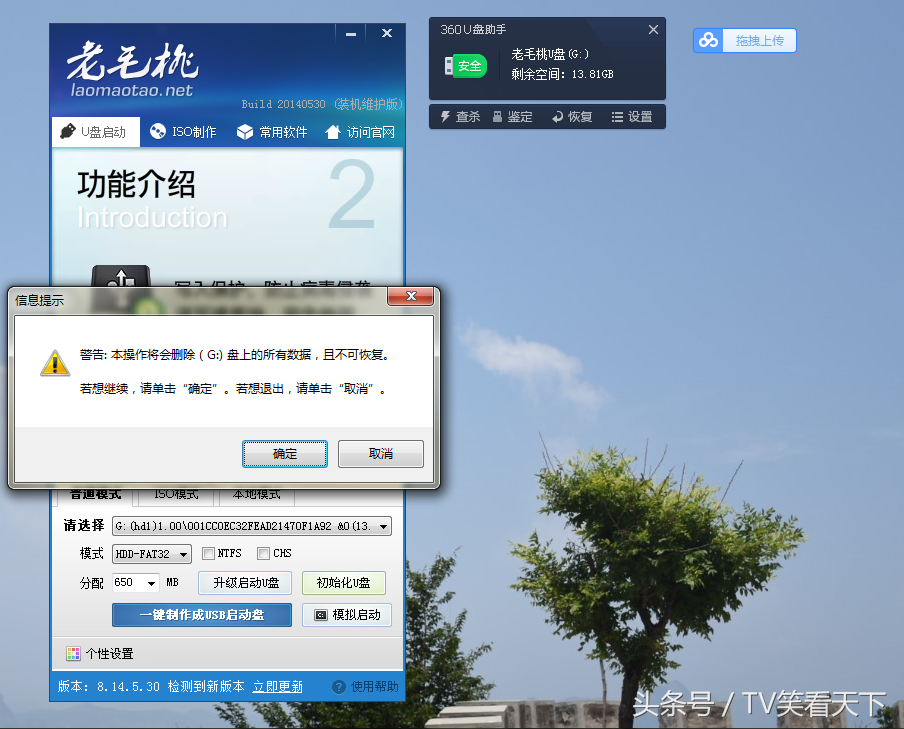Click the 初始化U盘 button
Screen dimensions: 904x729
click(344, 583)
